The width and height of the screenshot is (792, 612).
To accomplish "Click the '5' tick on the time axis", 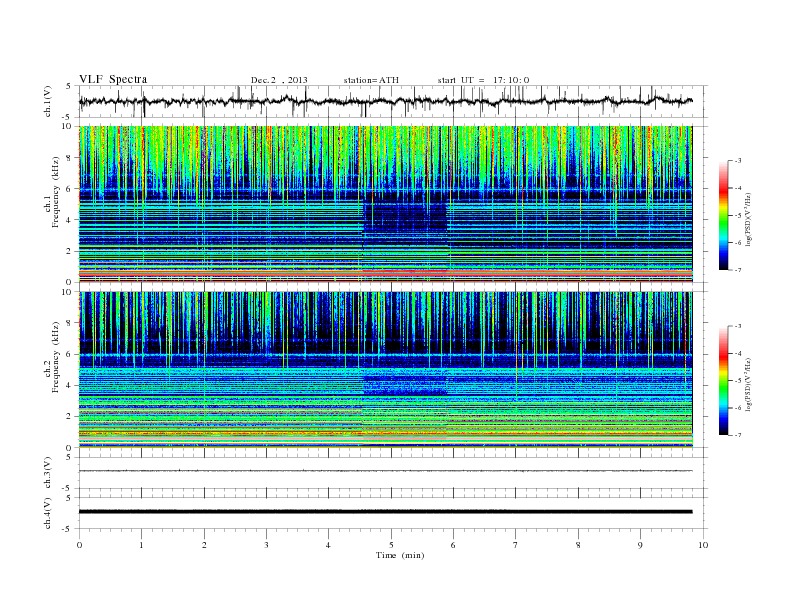I will (x=391, y=545).
